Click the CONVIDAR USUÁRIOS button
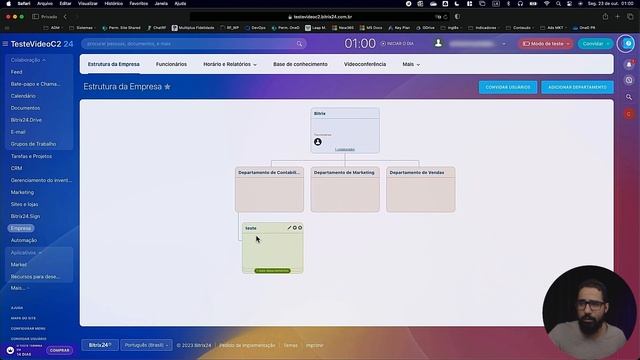 pos(508,87)
